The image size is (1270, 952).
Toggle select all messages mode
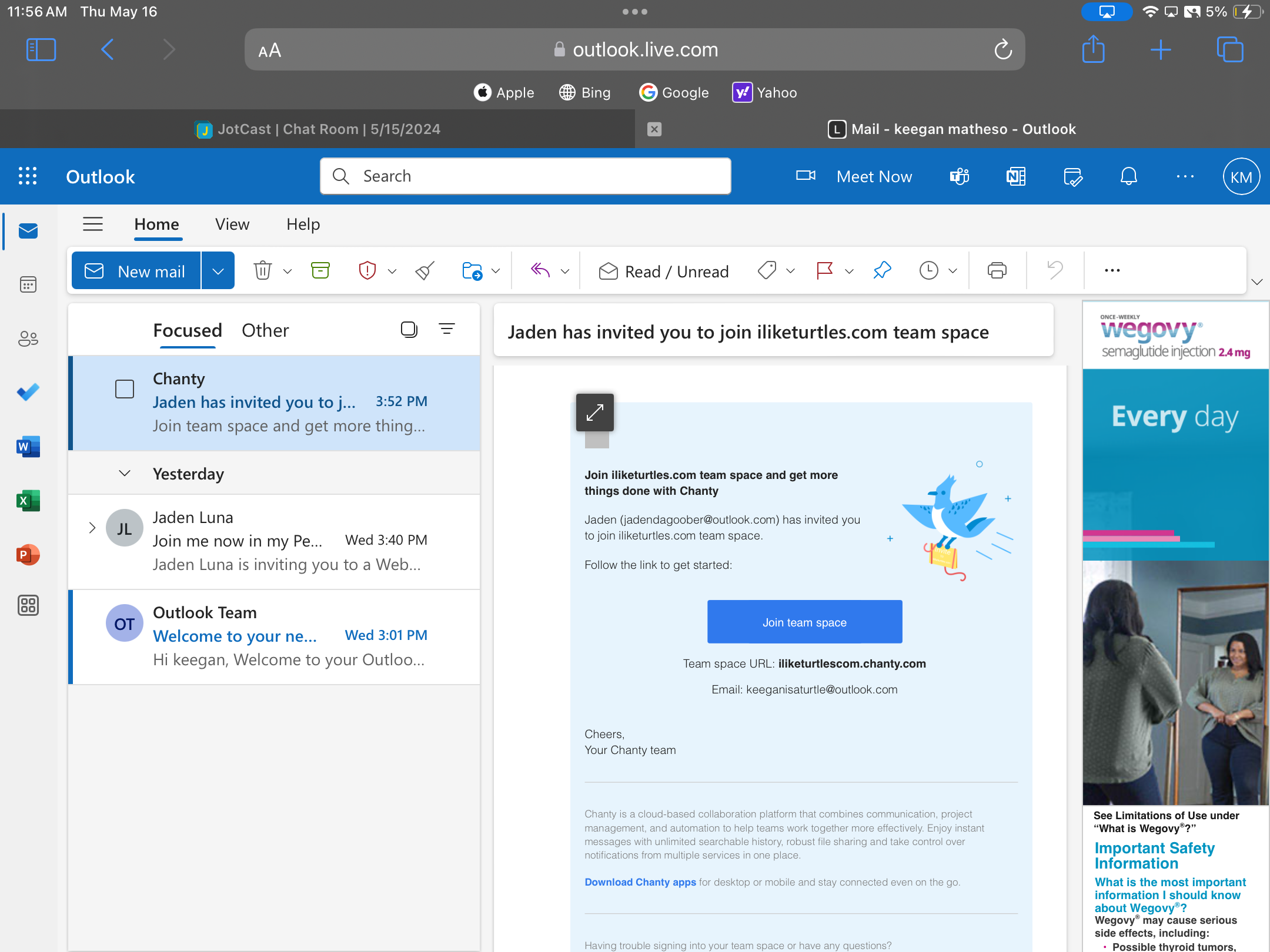point(409,329)
